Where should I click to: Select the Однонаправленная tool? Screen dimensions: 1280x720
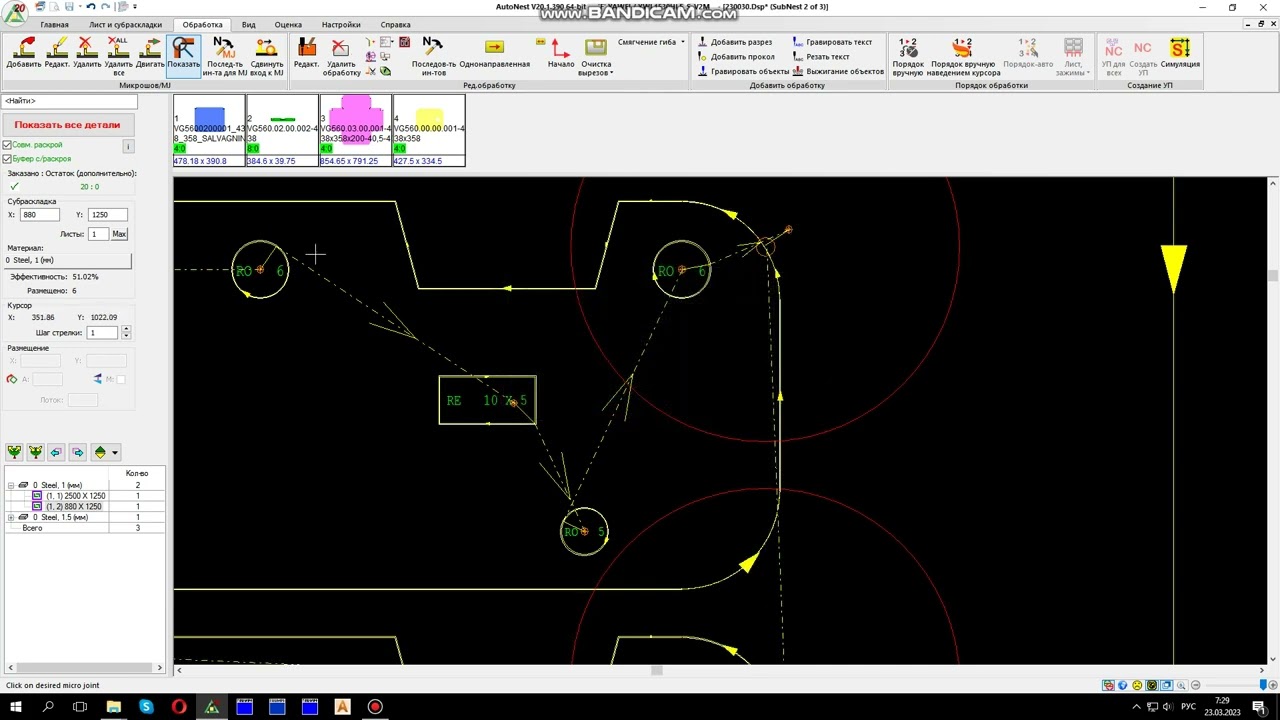[x=494, y=54]
